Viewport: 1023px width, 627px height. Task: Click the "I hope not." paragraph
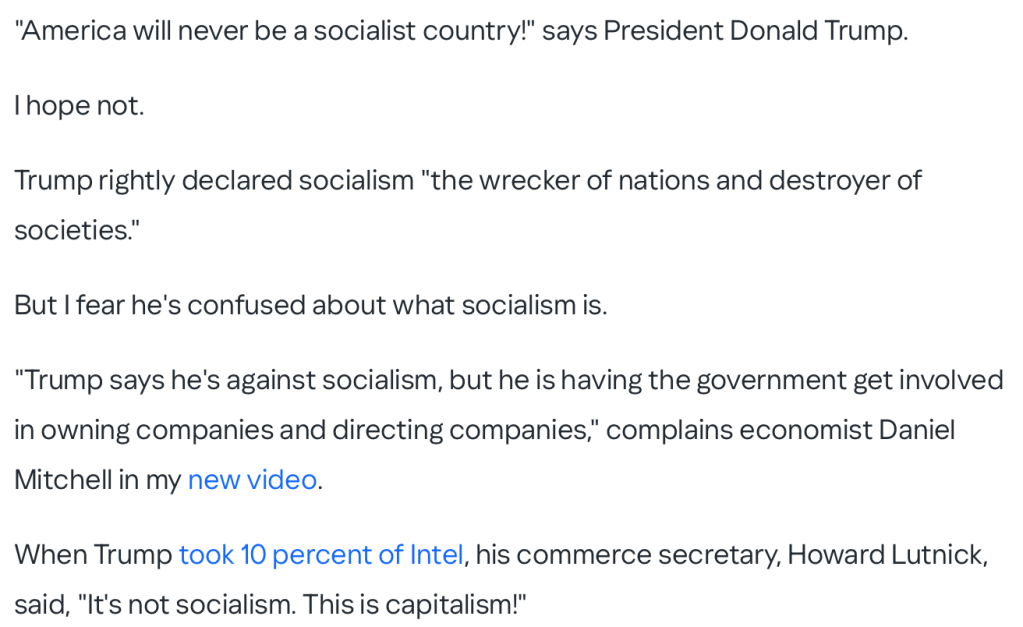tap(79, 105)
